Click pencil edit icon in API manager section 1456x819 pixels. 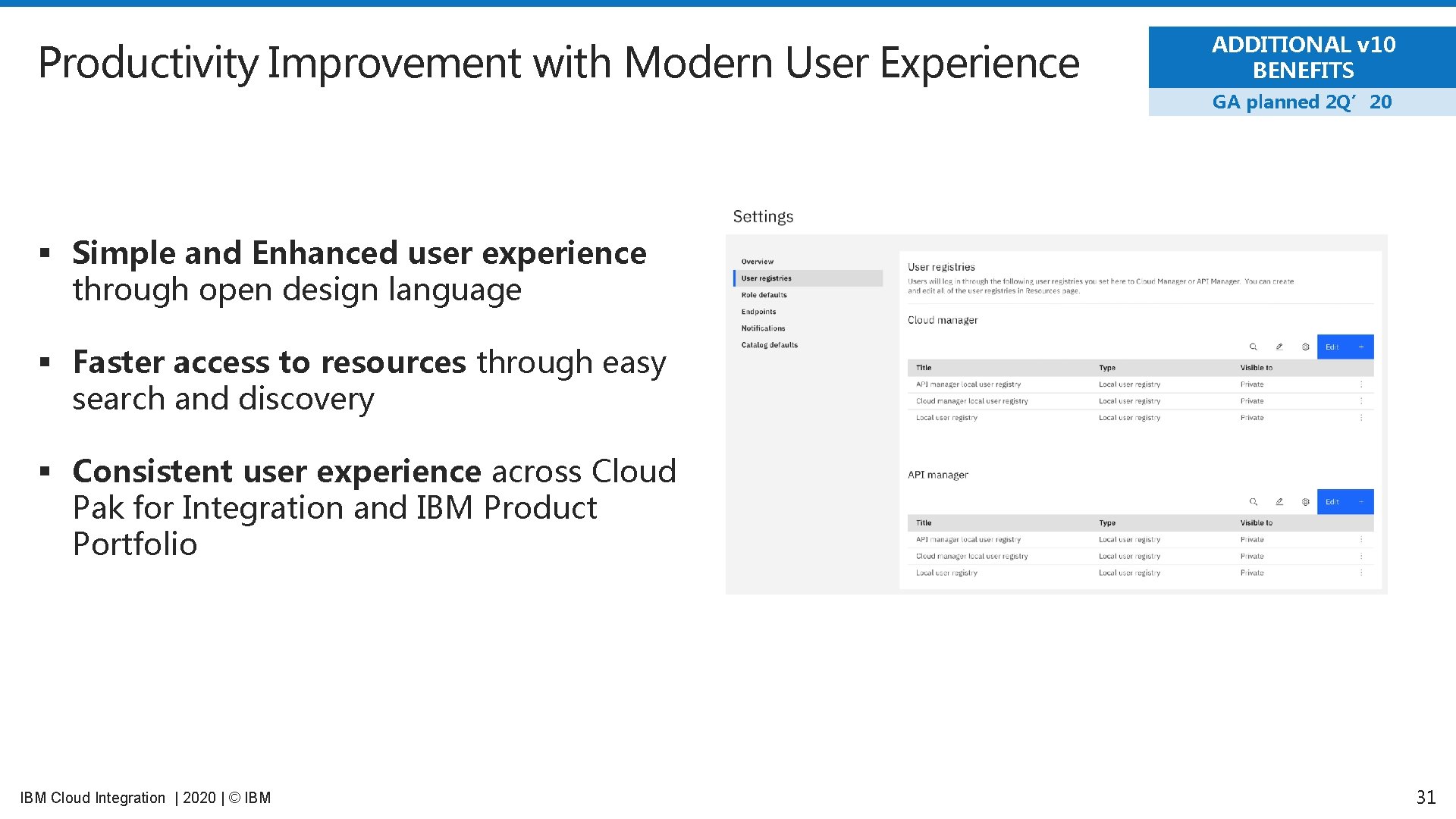pos(1279,502)
